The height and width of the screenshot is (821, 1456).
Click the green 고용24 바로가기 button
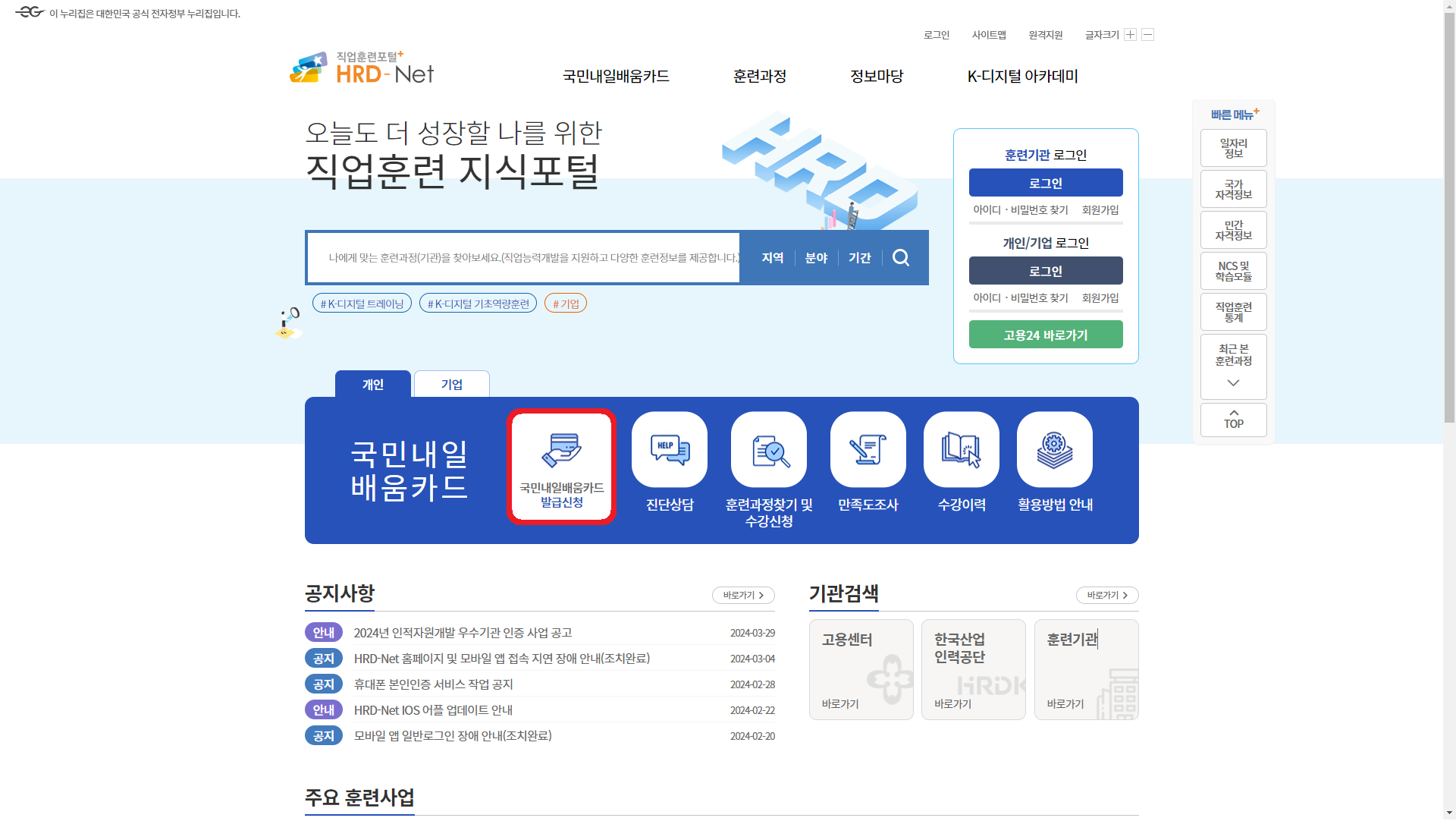click(x=1046, y=335)
